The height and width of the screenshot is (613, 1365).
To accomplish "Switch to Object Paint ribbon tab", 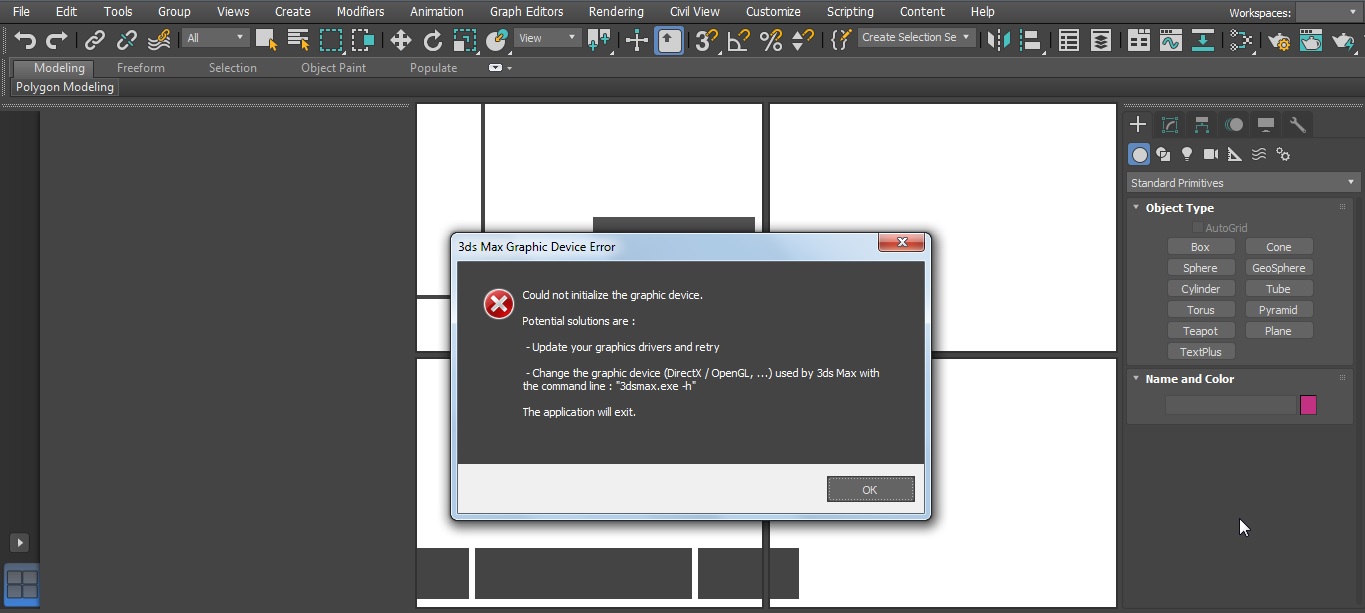I will [x=333, y=68].
